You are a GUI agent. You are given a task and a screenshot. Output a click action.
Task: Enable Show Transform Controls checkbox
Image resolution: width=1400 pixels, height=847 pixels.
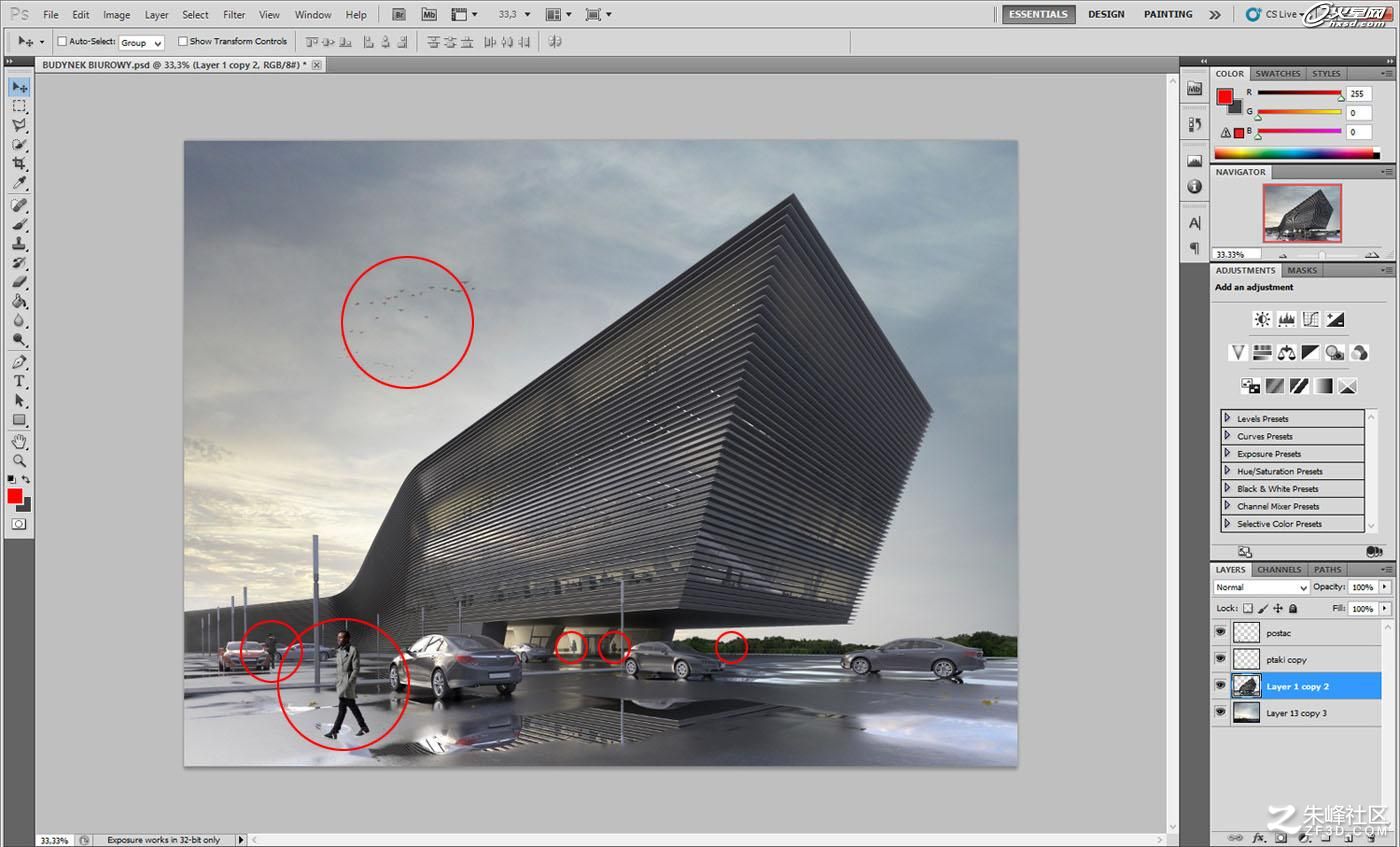click(x=183, y=41)
